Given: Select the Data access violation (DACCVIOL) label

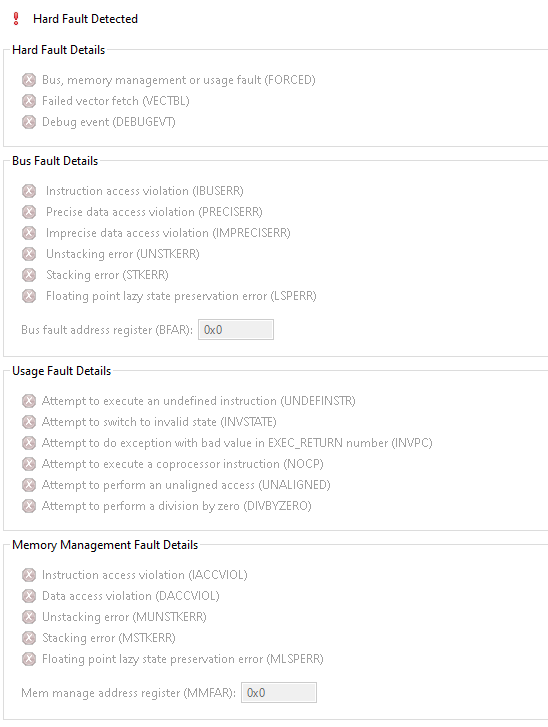Looking at the screenshot, I should [x=131, y=596].
